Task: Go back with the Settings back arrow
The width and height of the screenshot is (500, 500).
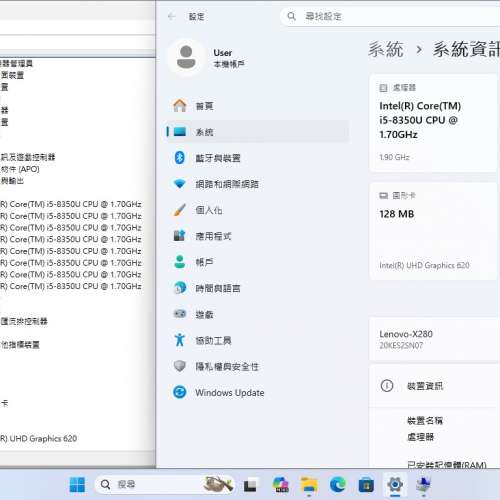Action: 172,16
